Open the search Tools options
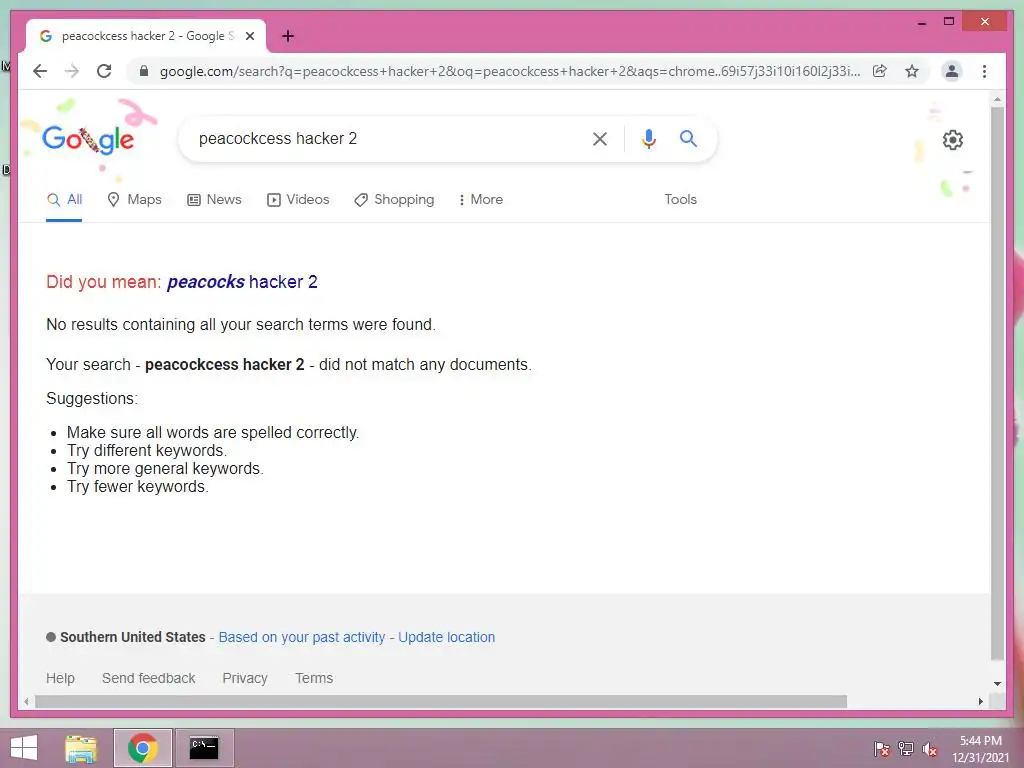This screenshot has width=1024, height=768. point(680,200)
